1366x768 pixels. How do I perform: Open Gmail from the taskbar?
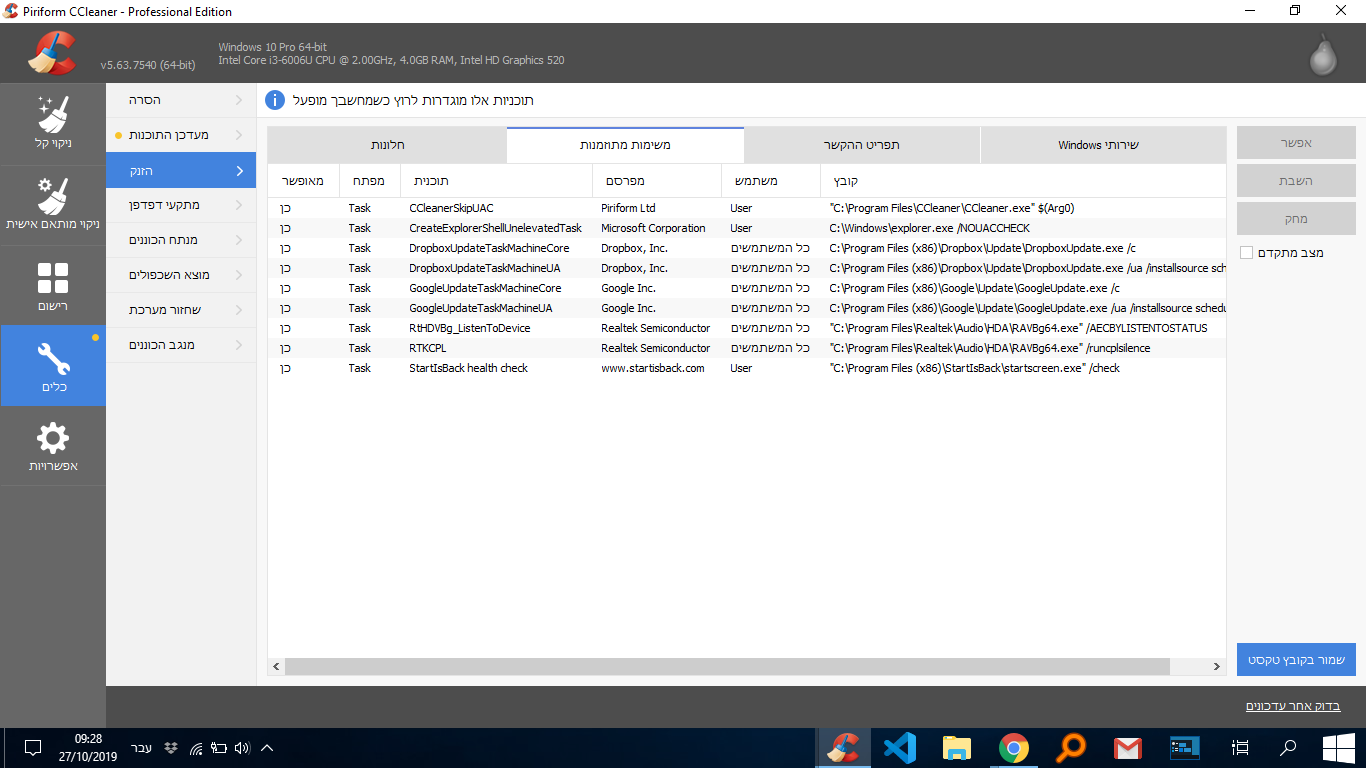1128,747
